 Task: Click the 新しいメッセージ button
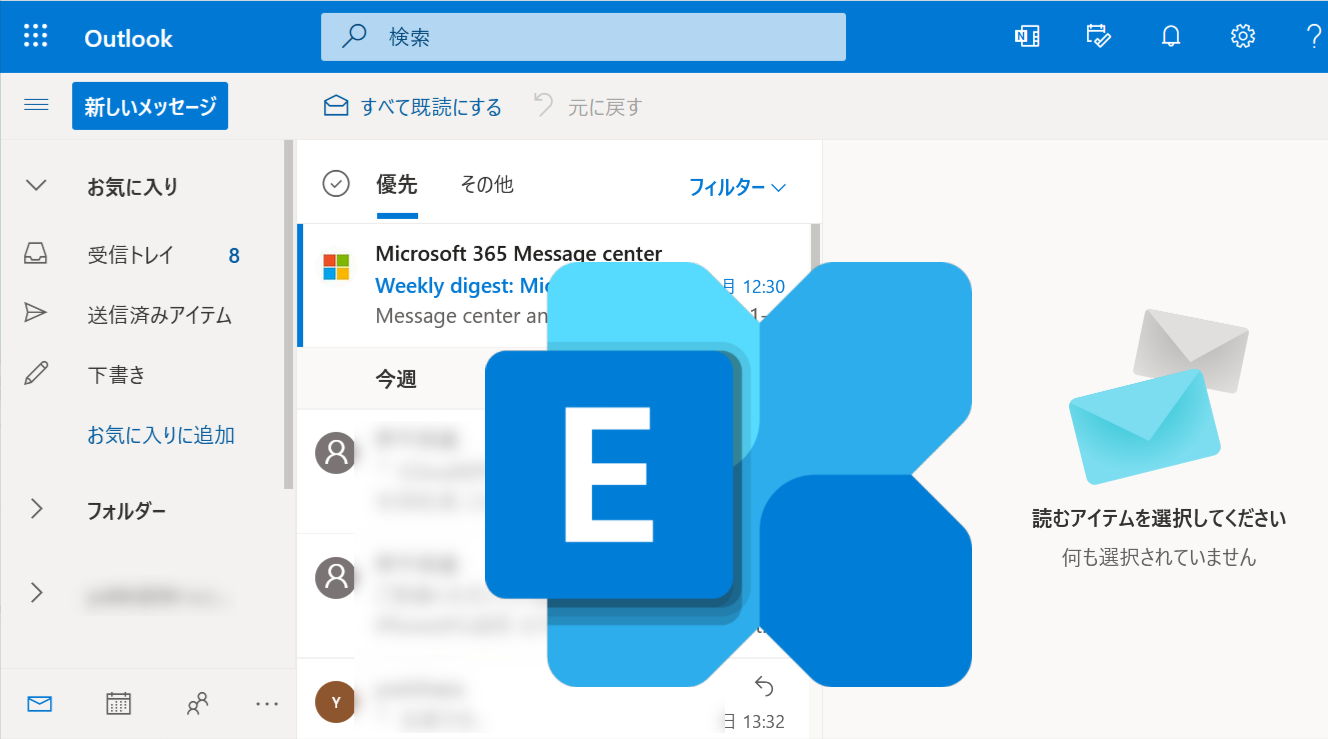point(150,106)
